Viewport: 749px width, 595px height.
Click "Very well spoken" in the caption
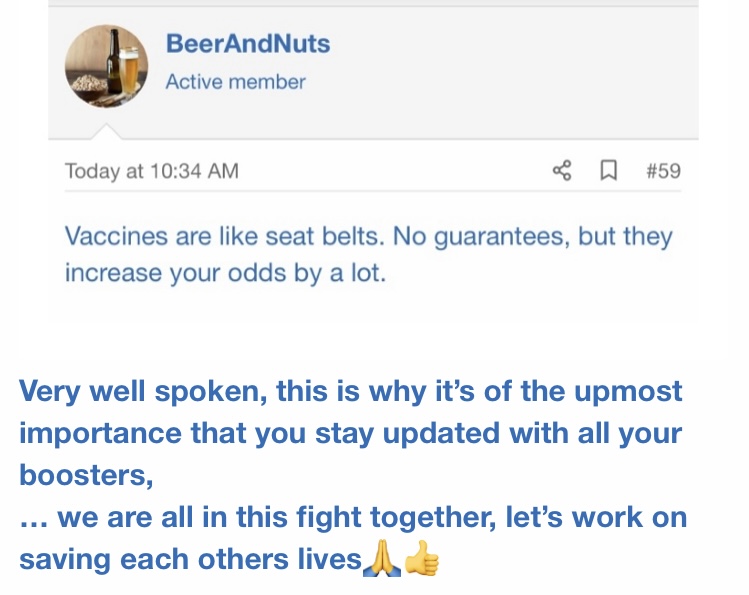click(139, 390)
